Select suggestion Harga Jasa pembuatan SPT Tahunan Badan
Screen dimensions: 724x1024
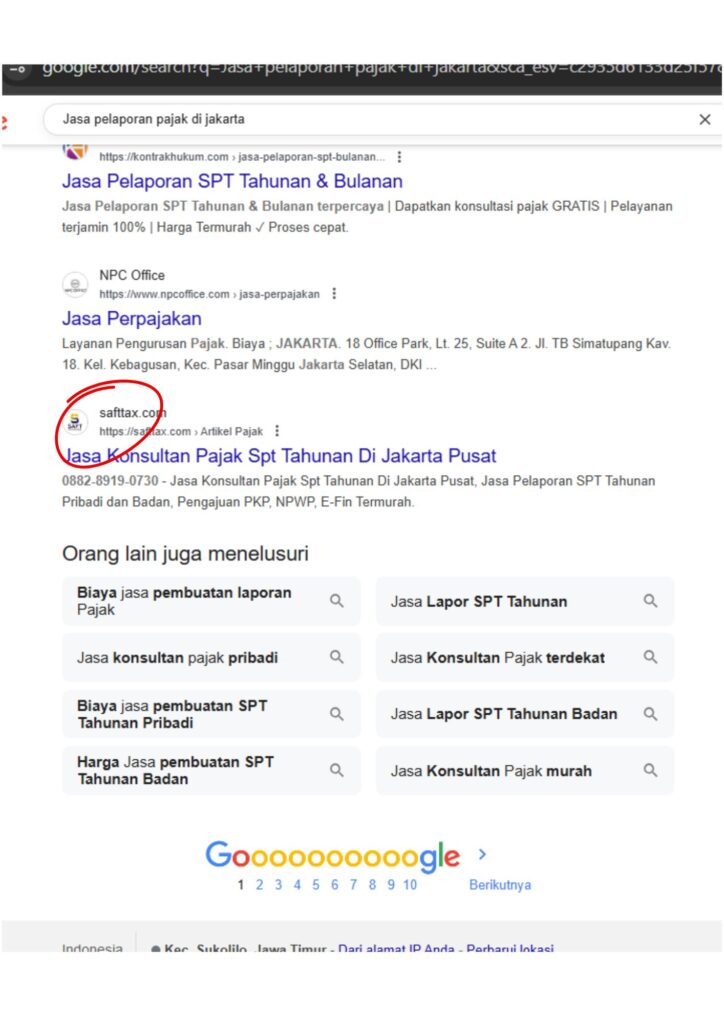[211, 771]
